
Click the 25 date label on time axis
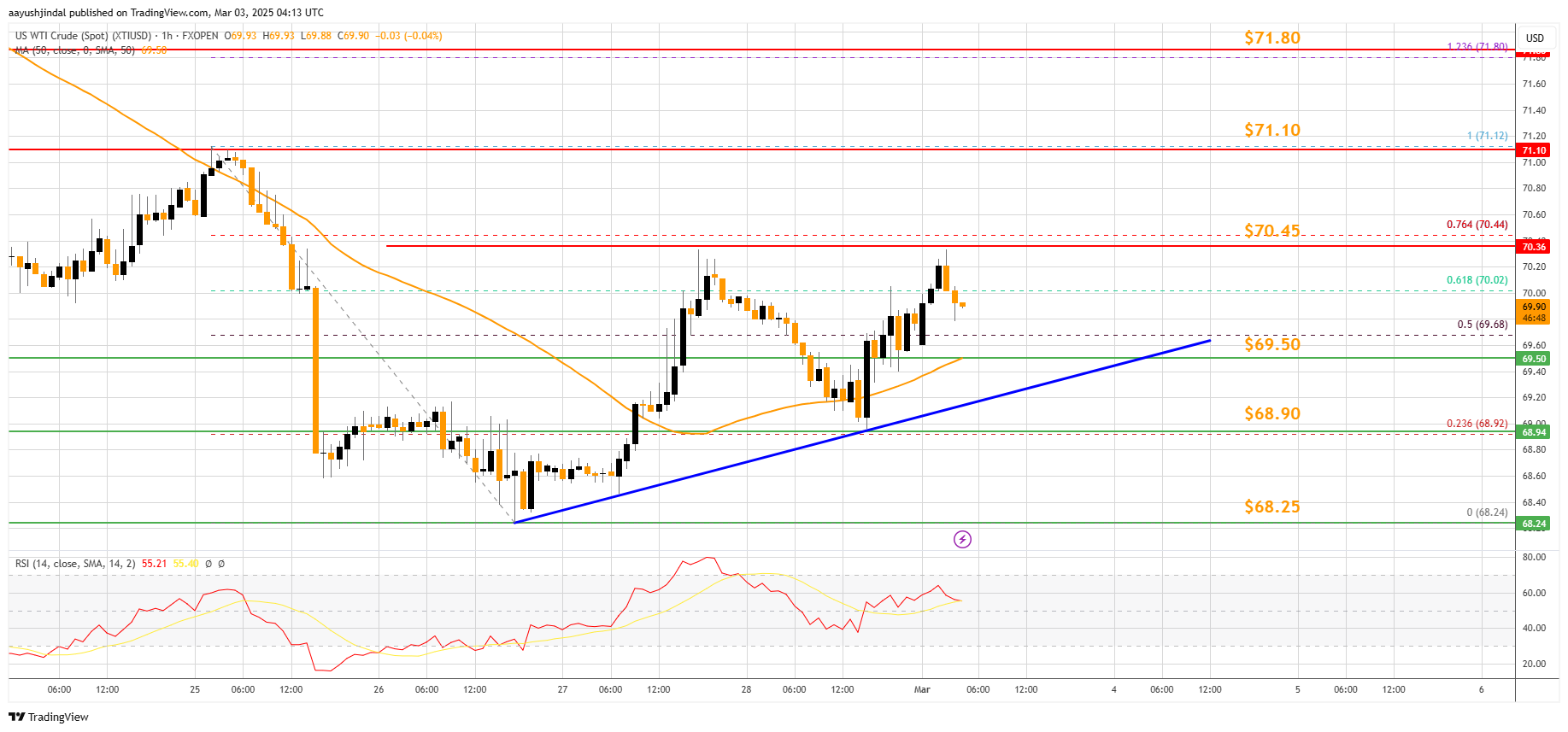(195, 689)
